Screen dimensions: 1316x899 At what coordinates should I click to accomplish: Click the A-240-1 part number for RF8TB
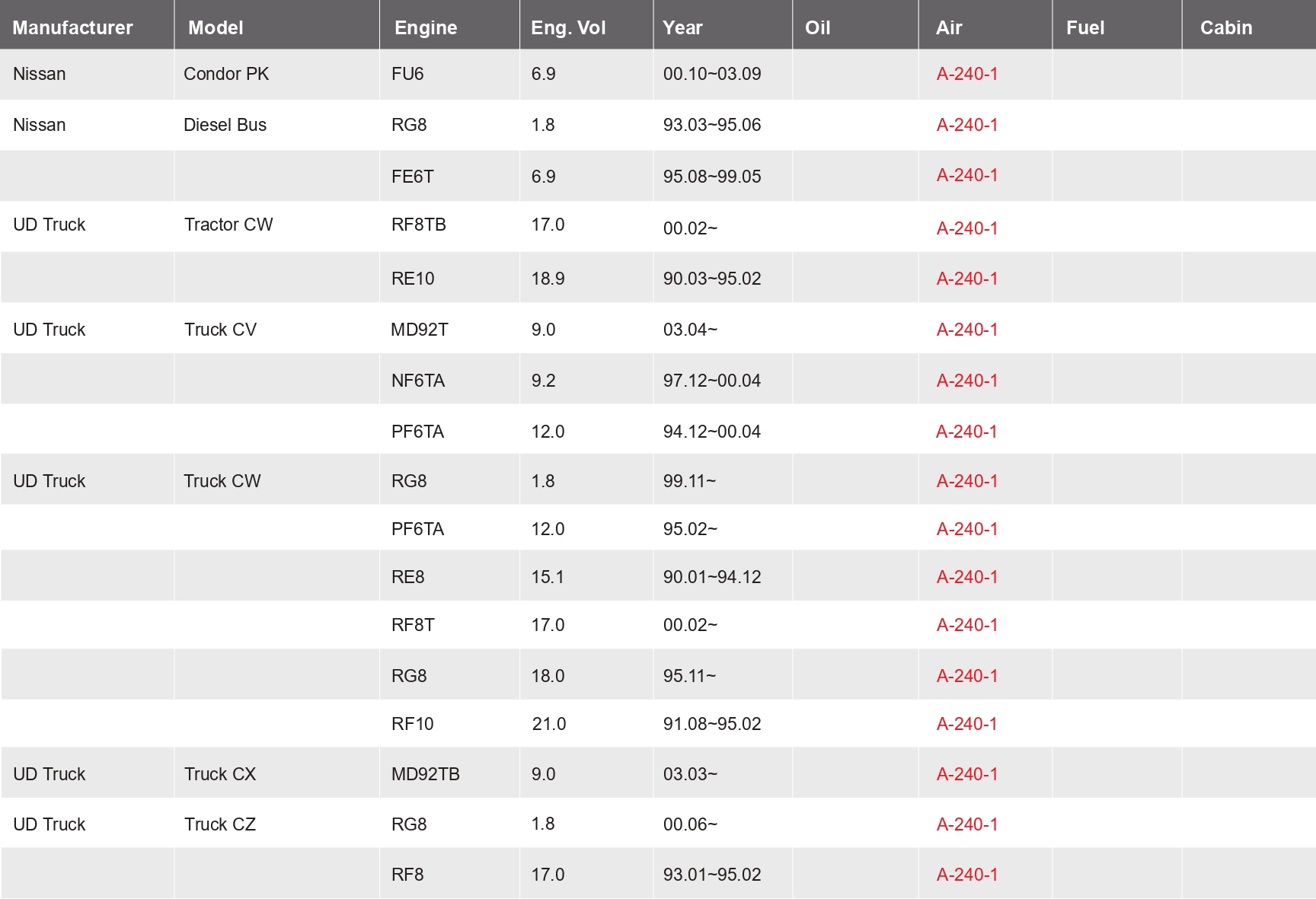click(x=967, y=228)
